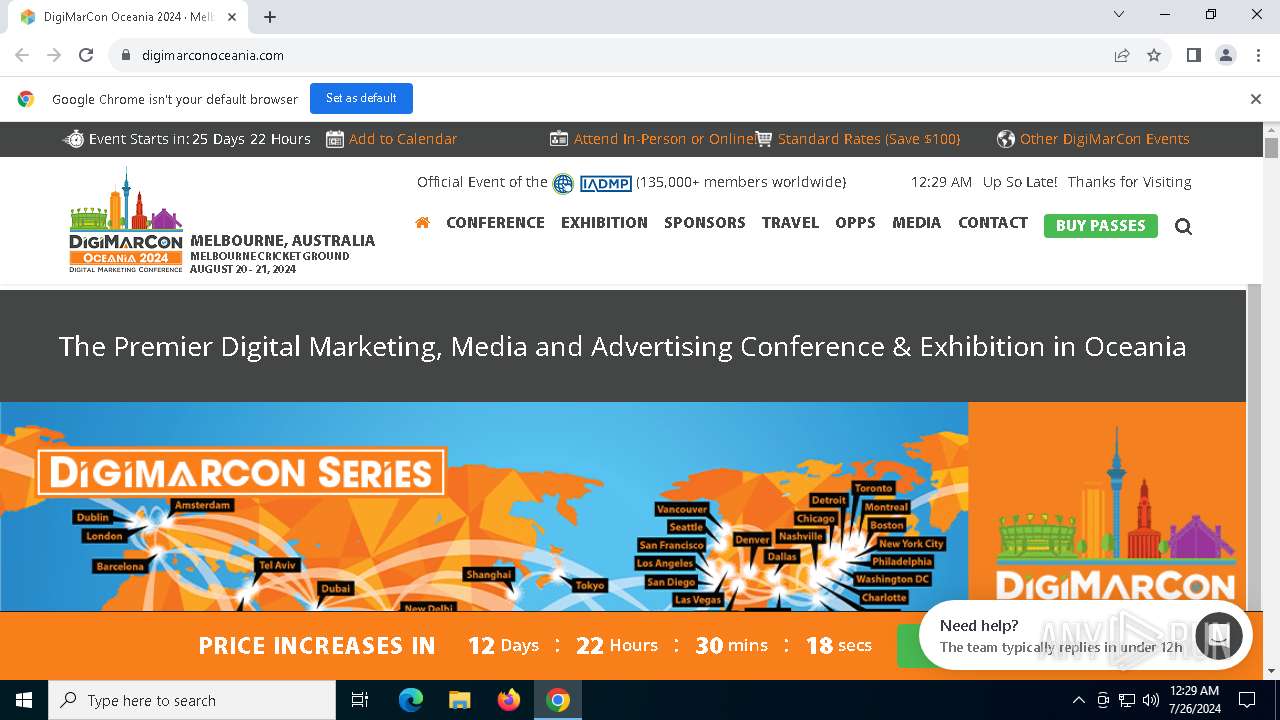
Task: Dismiss the default browser notification bar
Action: click(x=1256, y=99)
